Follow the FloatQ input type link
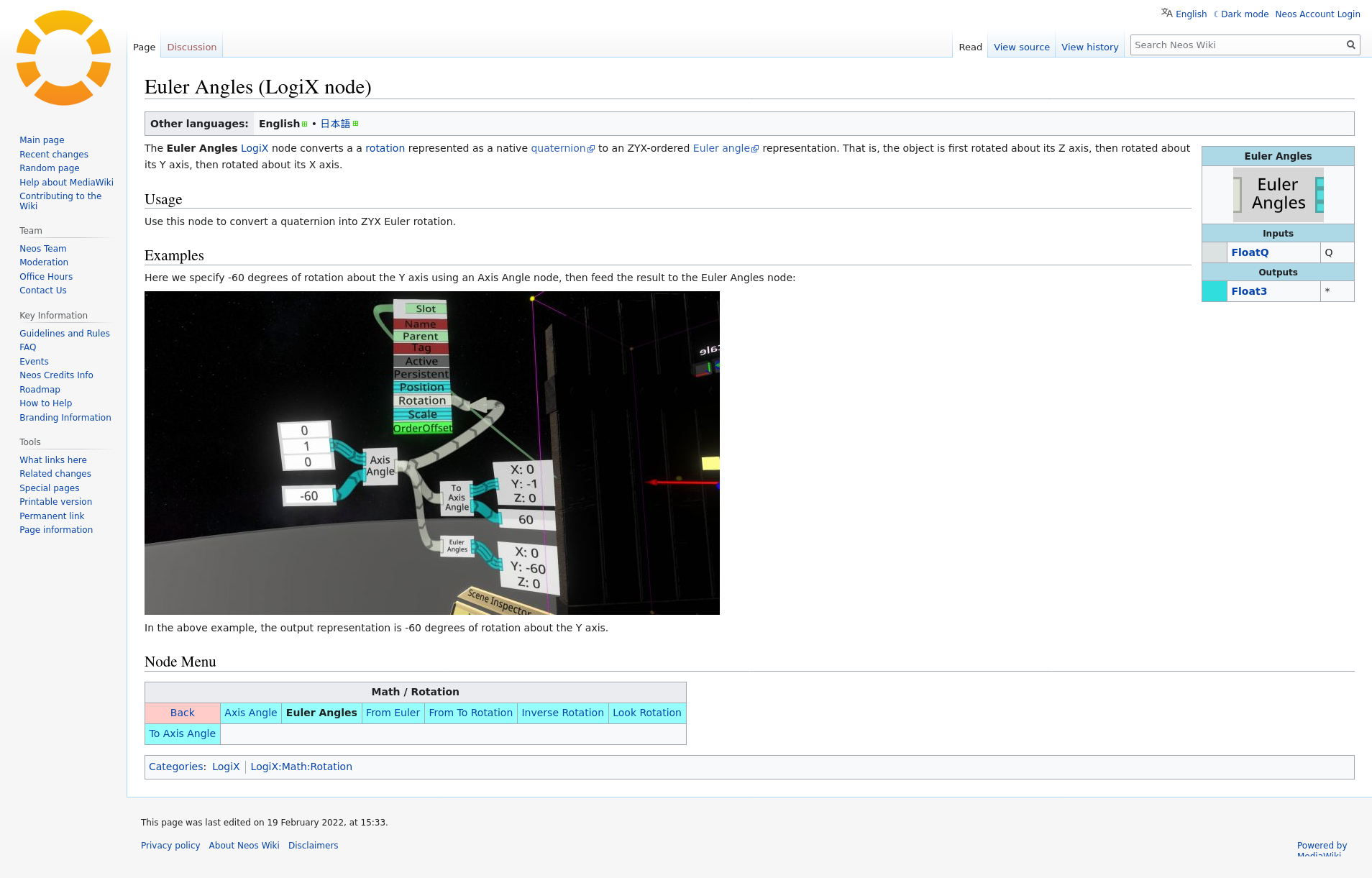The height and width of the screenshot is (878, 1372). click(x=1250, y=252)
